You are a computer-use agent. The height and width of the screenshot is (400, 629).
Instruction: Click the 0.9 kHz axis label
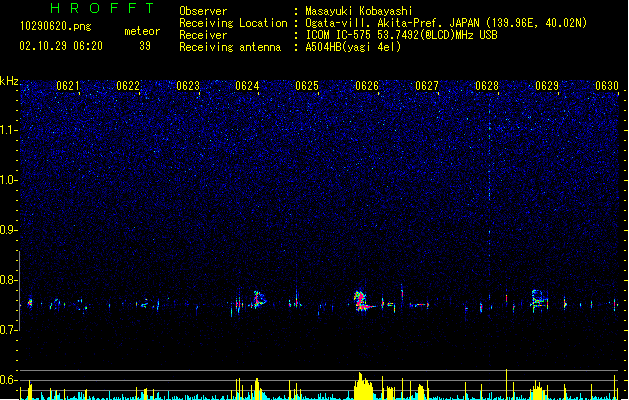coord(9,230)
